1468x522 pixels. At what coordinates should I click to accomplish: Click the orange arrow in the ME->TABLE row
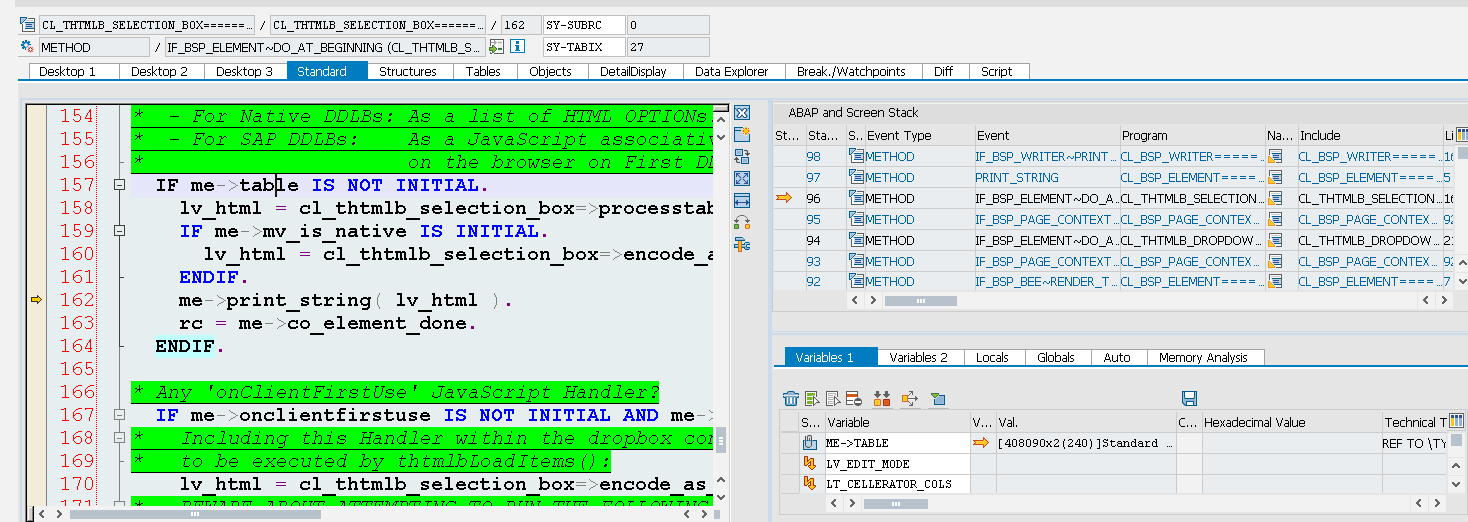[x=982, y=443]
